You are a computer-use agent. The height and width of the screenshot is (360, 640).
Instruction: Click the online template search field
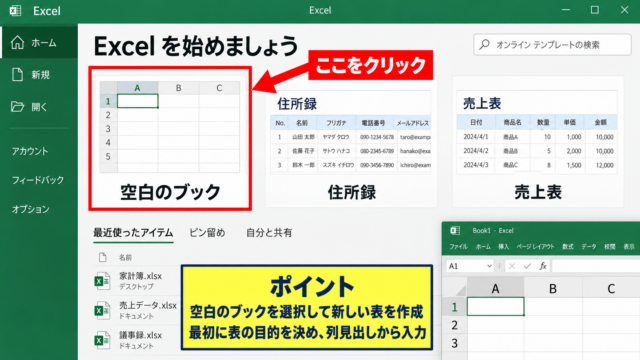tap(553, 44)
